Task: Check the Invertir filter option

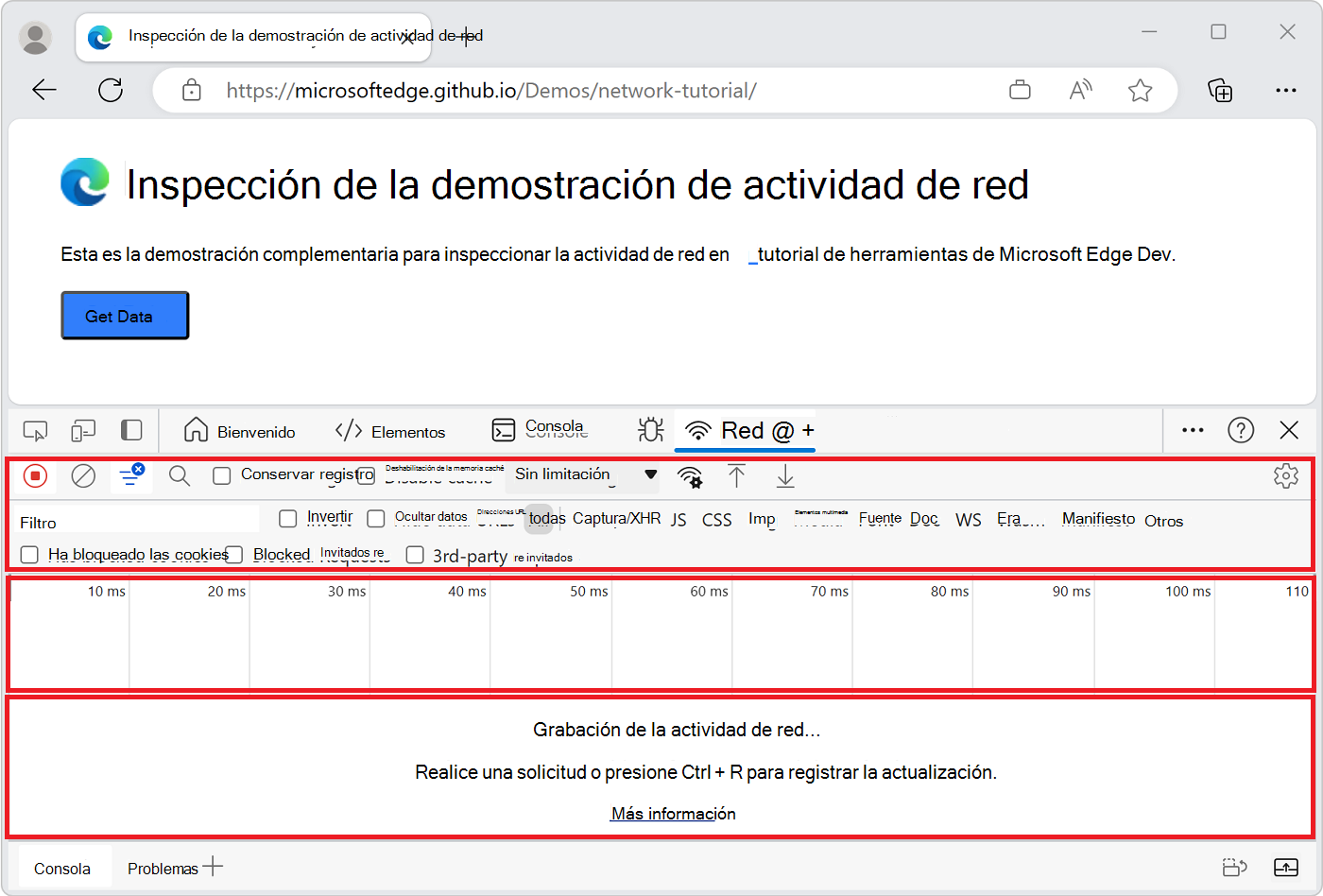Action: click(288, 518)
